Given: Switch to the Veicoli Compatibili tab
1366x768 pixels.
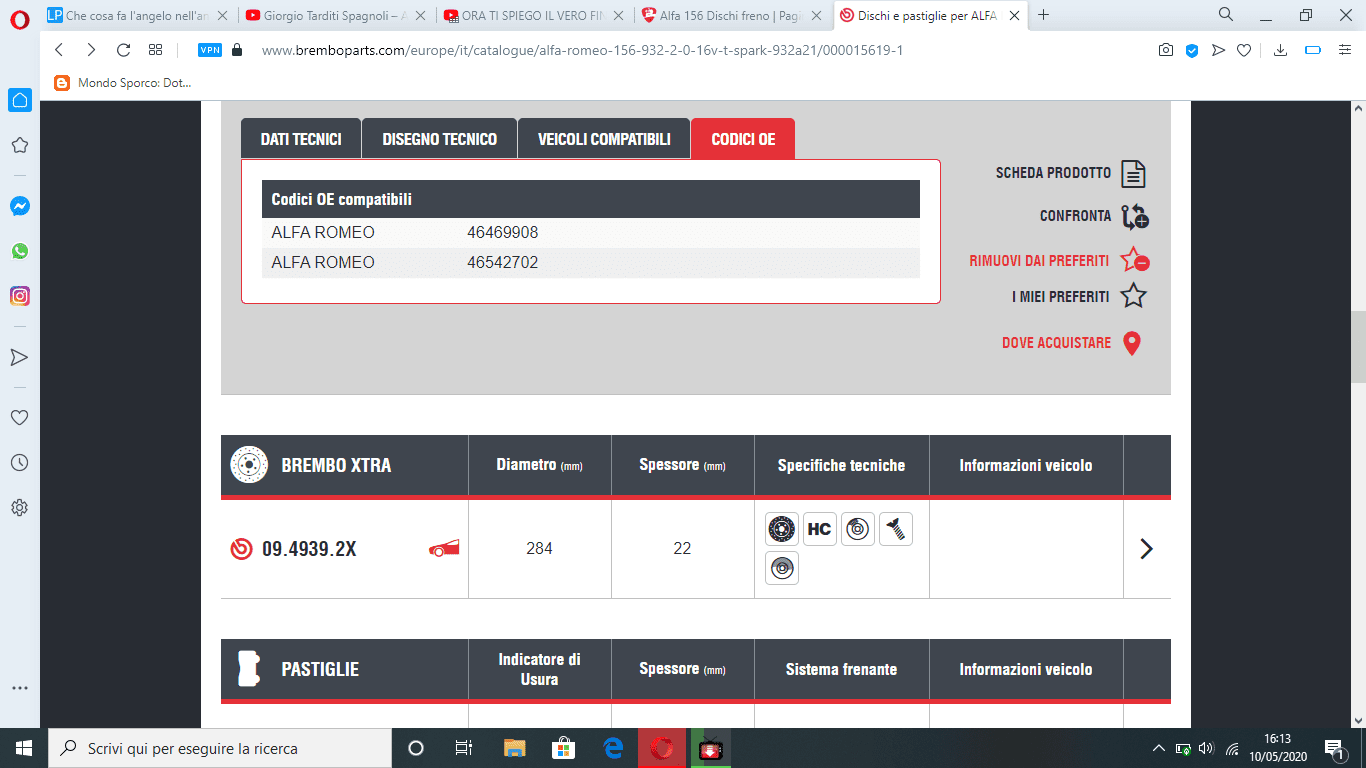Looking at the screenshot, I should click(604, 139).
